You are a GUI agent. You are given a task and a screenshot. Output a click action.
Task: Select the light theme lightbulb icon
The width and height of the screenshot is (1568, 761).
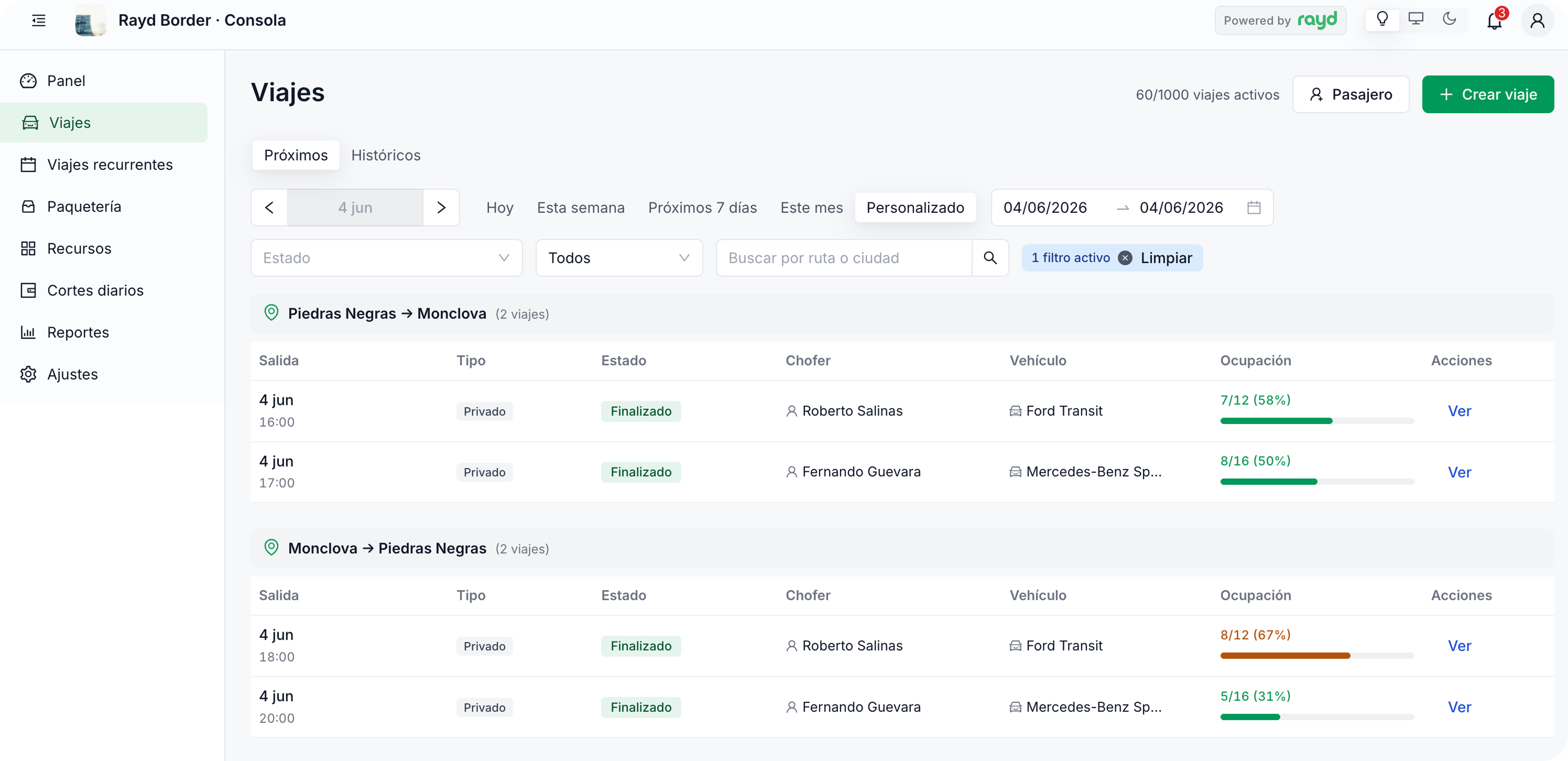point(1382,19)
